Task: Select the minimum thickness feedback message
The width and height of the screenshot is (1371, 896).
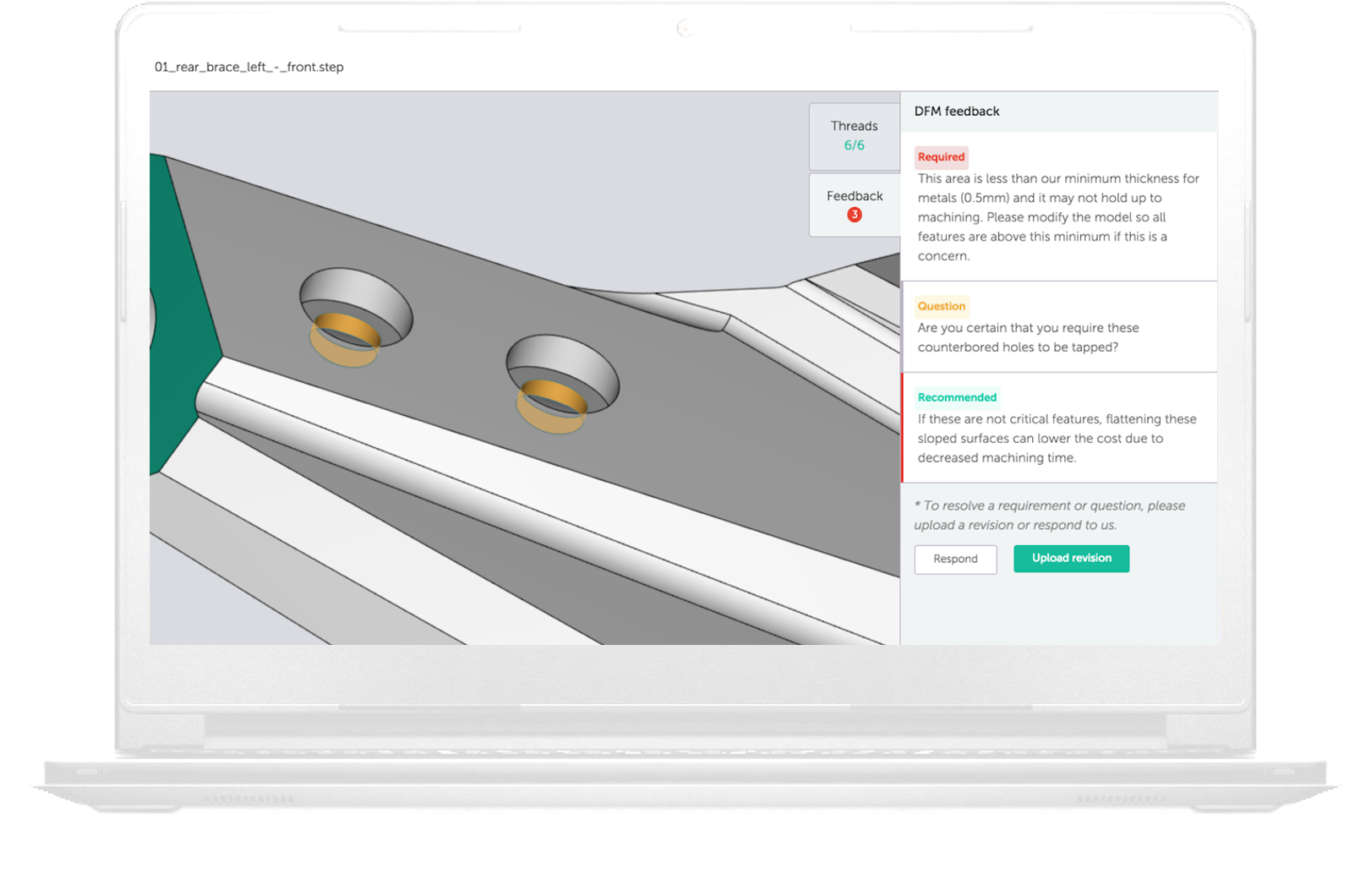Action: pos(1057,217)
